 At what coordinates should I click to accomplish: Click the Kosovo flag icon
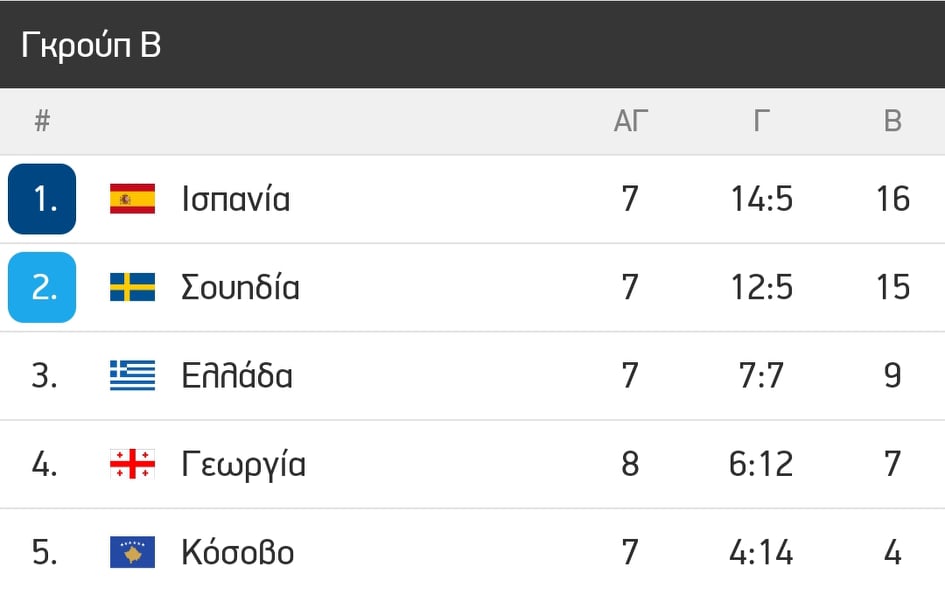click(x=133, y=552)
